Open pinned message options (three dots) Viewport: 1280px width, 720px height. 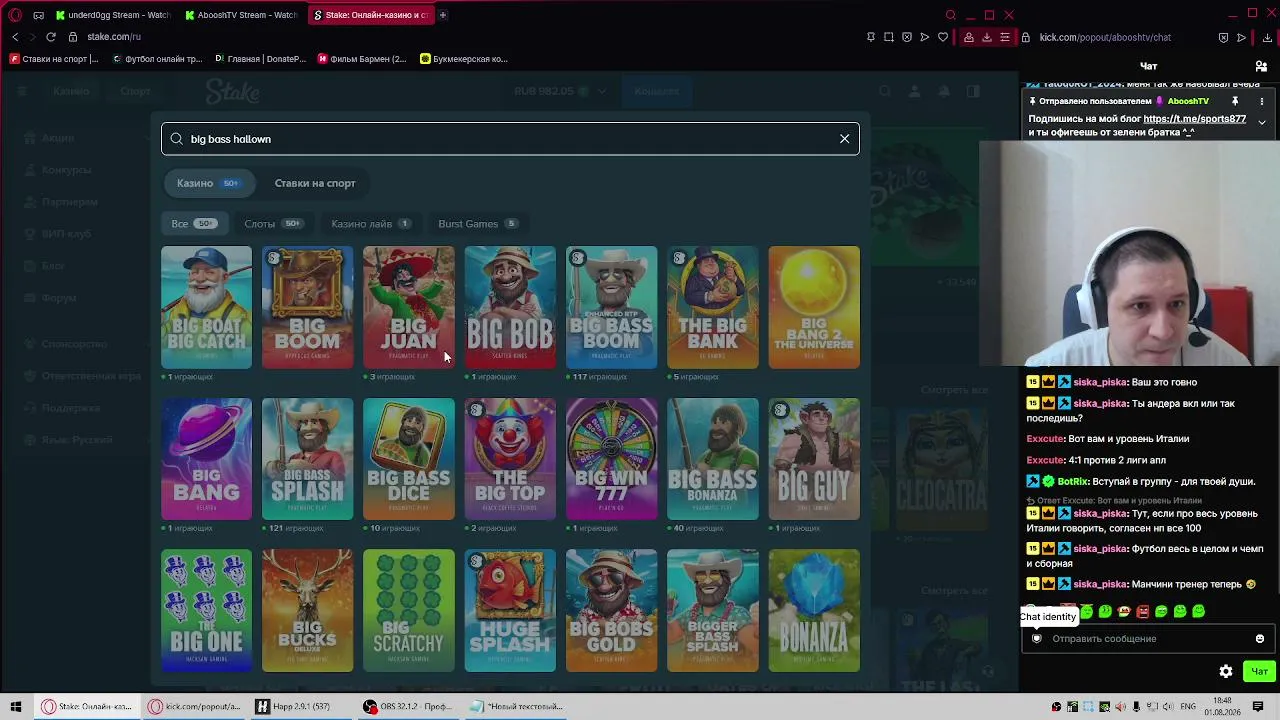[x=1261, y=101]
